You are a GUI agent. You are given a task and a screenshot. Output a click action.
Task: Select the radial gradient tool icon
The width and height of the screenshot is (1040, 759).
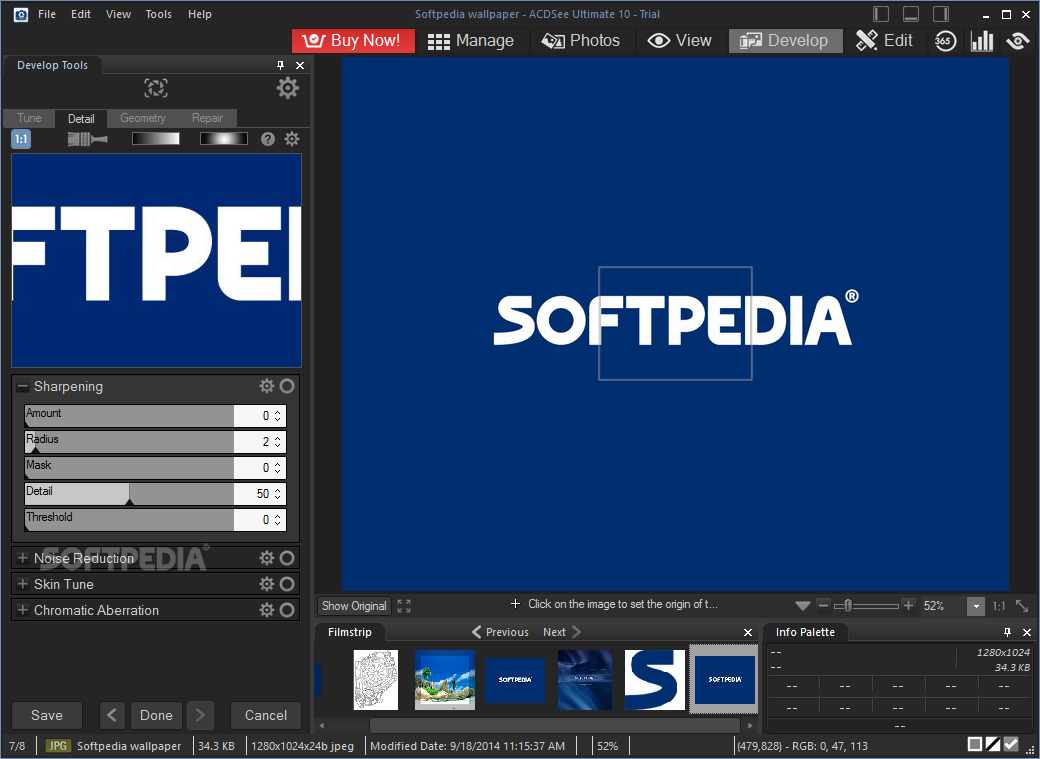click(x=224, y=139)
